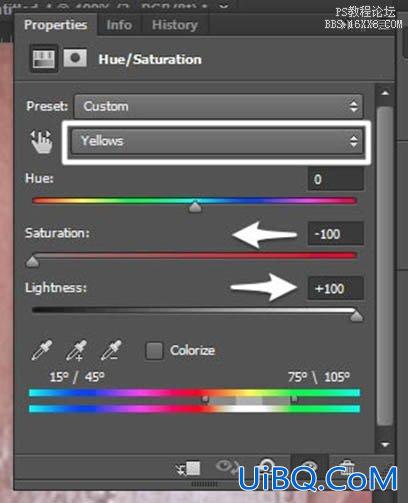
Task: Pick the first eyedropper tool
Action: tap(42, 350)
